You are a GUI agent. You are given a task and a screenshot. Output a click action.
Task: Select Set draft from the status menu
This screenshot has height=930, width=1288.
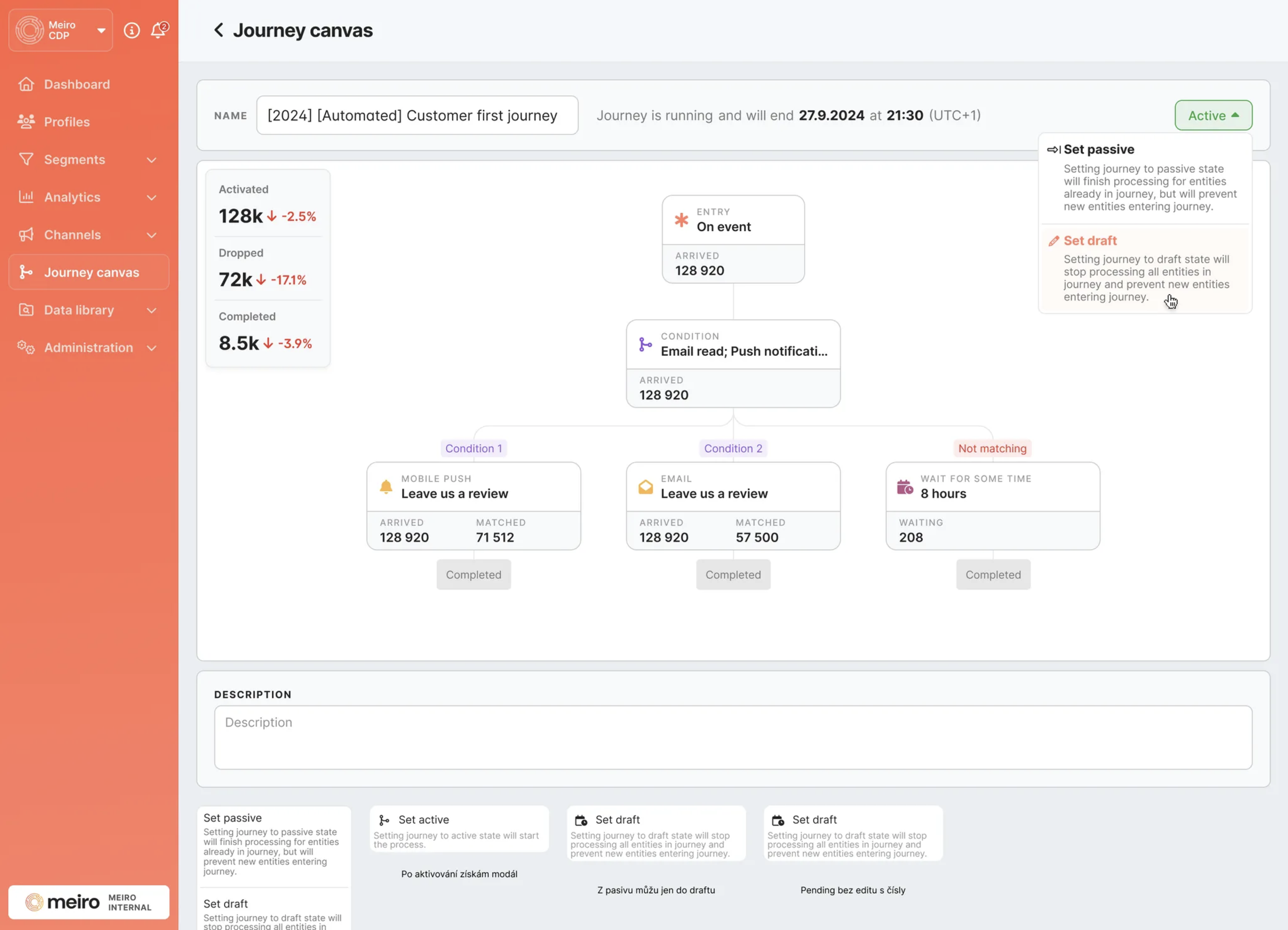(1090, 240)
